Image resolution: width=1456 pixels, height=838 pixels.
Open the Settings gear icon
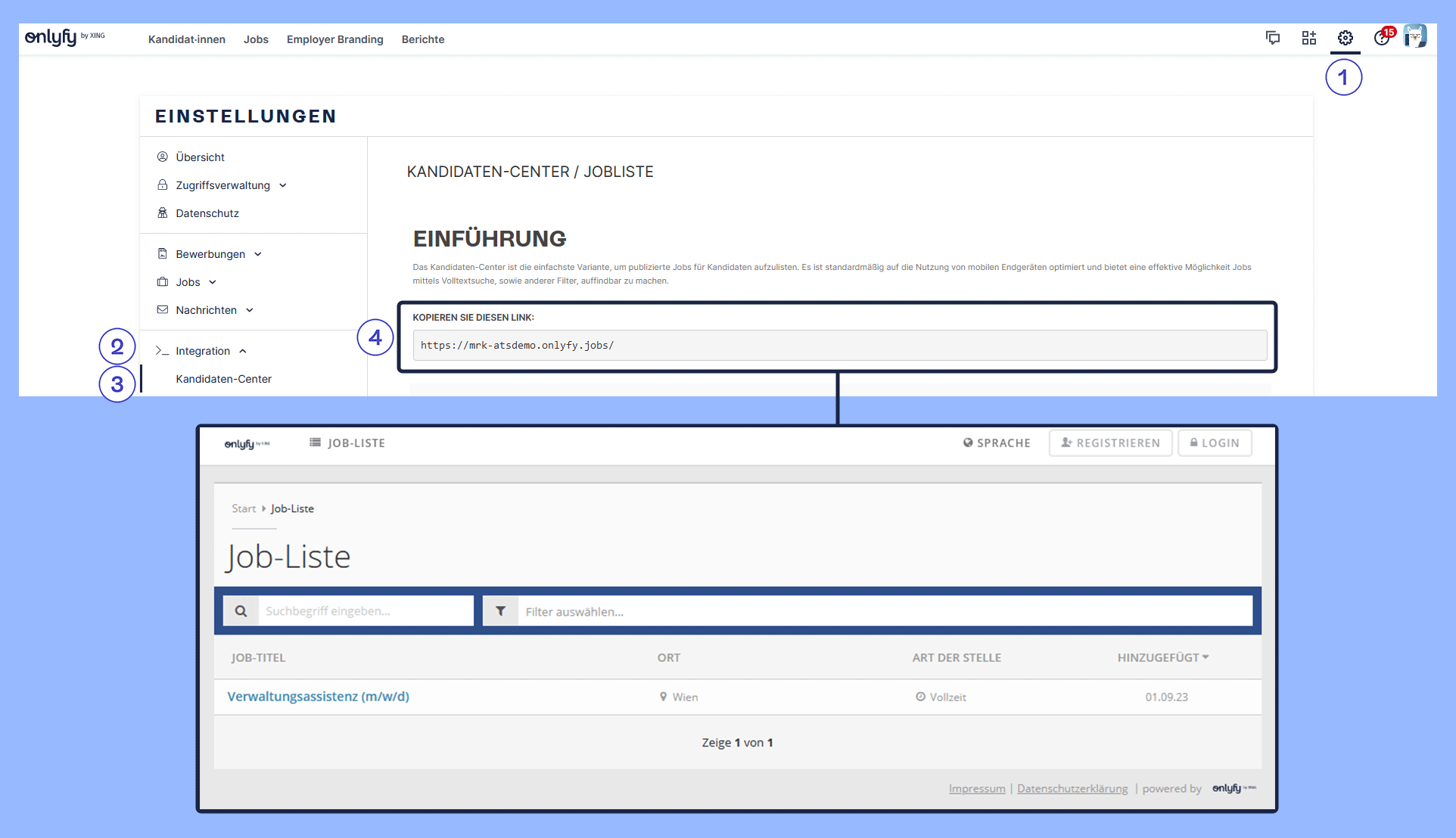tap(1345, 38)
